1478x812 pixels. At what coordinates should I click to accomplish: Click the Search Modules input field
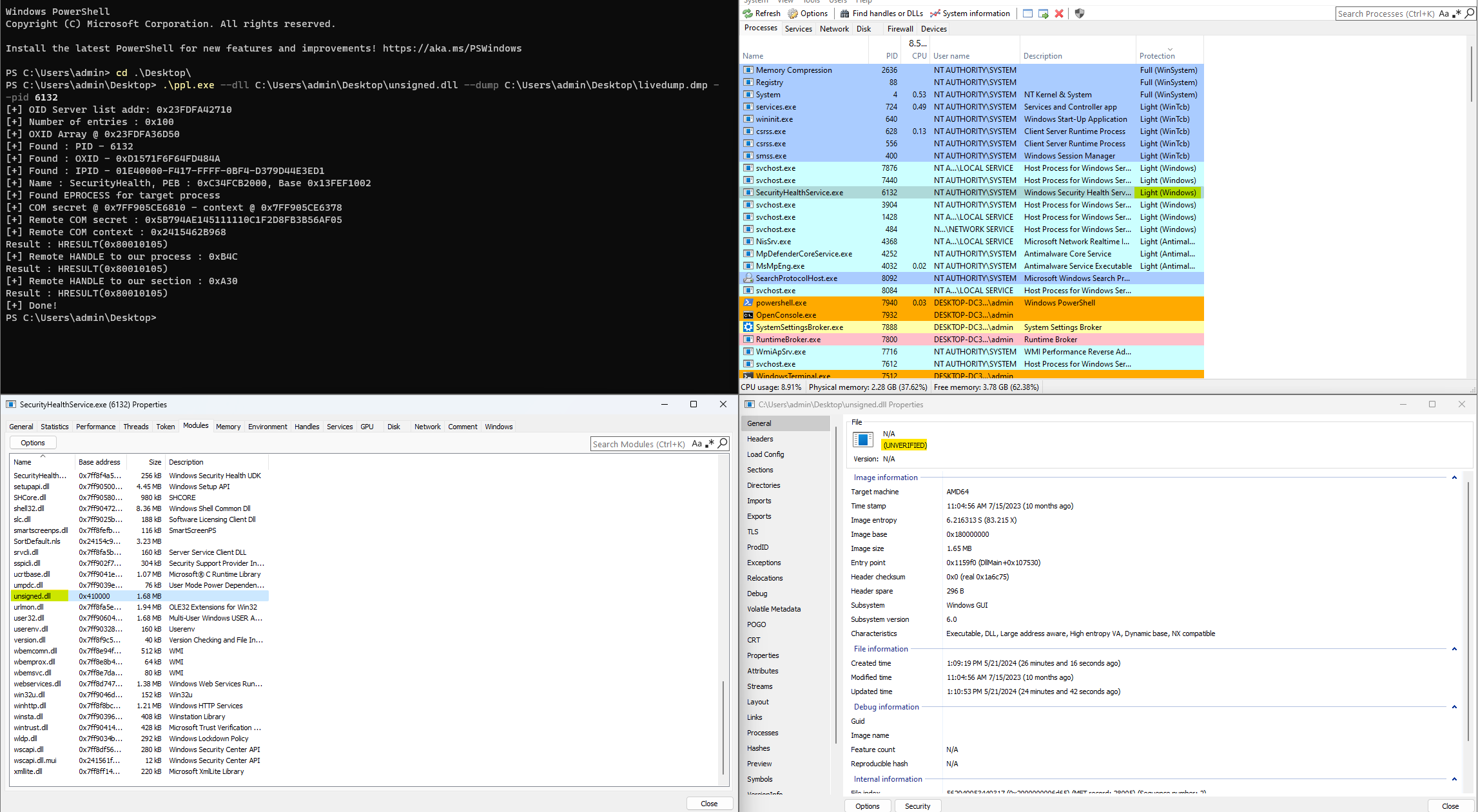638,444
